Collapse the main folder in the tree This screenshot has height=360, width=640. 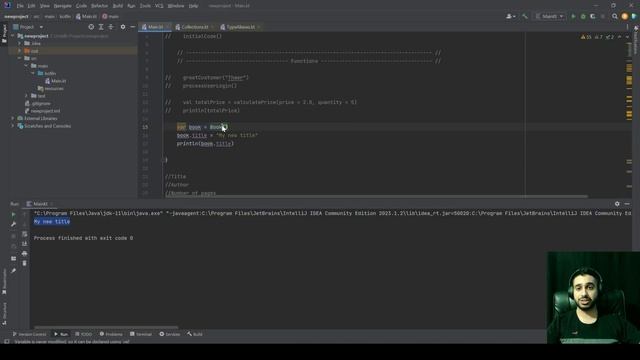(27, 66)
